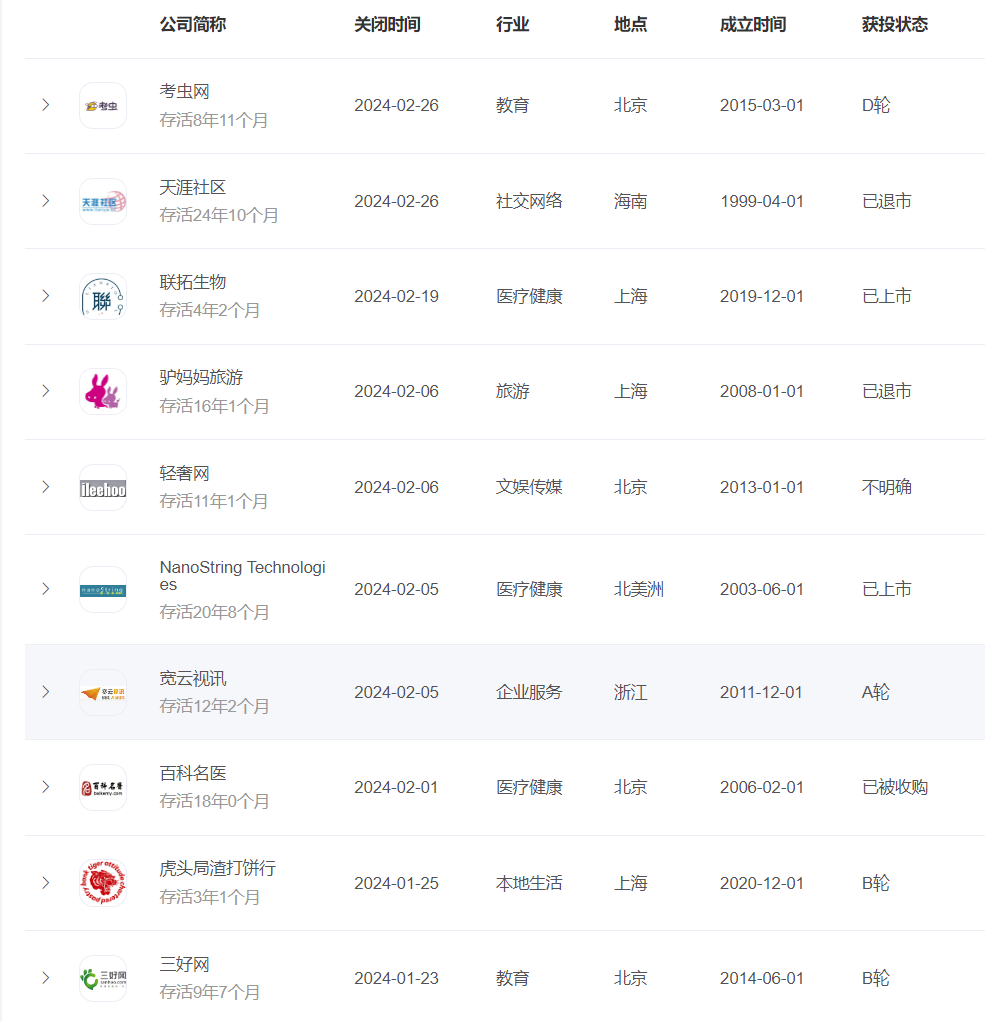The height and width of the screenshot is (1021, 985).
Task: Click 存活20年8个月 under NanoString
Action: tap(214, 612)
